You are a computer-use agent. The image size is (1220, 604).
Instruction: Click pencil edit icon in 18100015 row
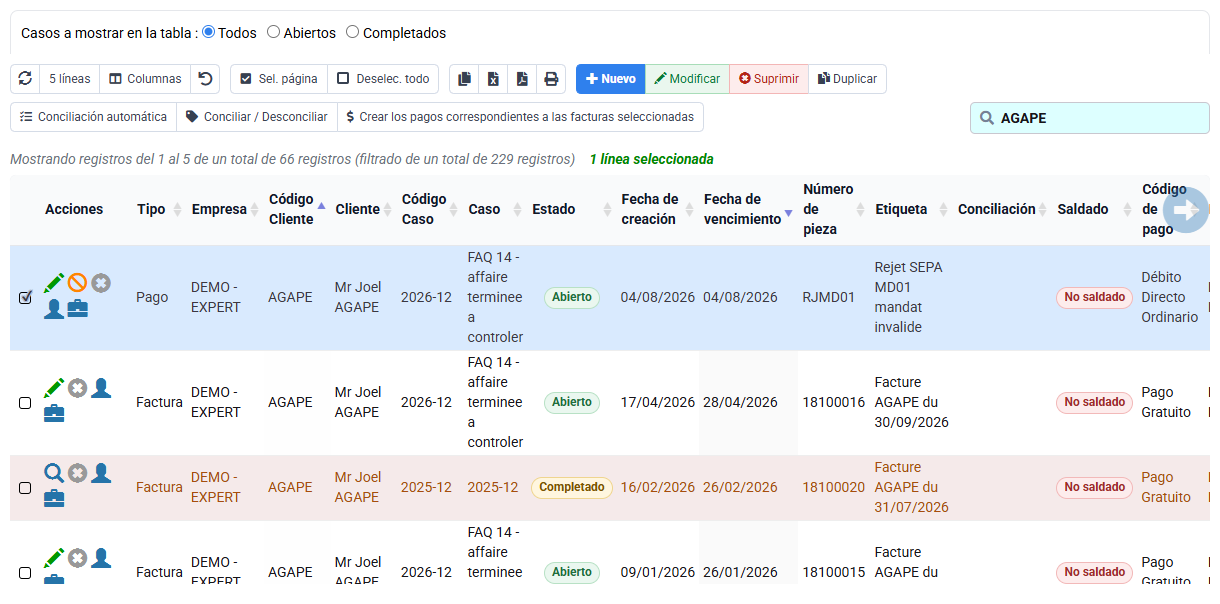54,558
